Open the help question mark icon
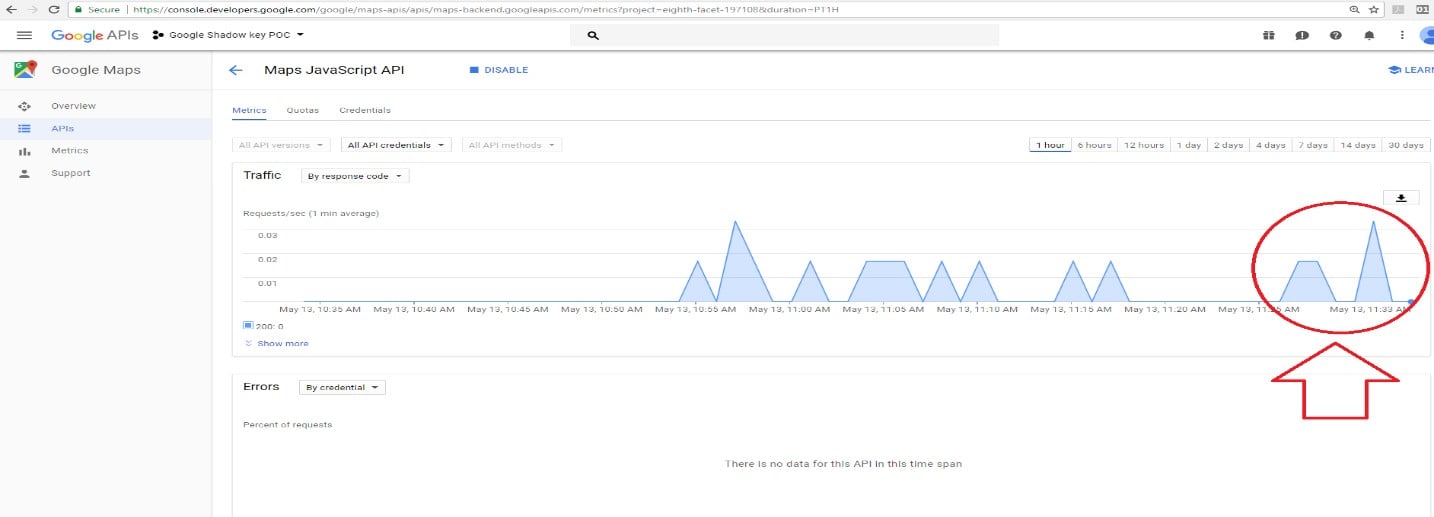This screenshot has width=1434, height=517. pyautogui.click(x=1335, y=35)
